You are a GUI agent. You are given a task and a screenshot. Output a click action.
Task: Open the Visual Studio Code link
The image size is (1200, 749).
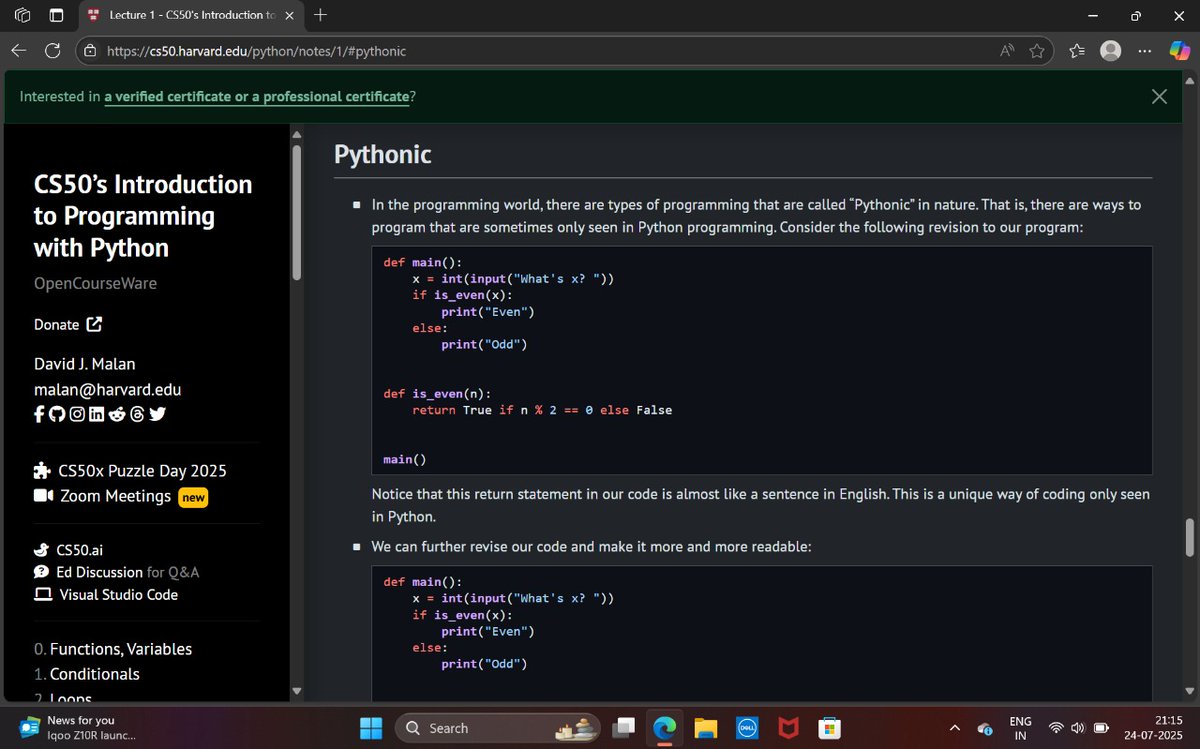tap(119, 595)
